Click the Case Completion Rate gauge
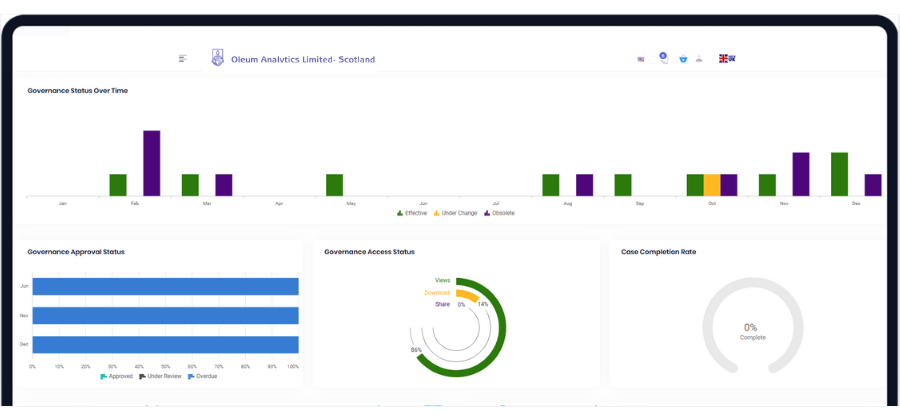 (x=752, y=331)
